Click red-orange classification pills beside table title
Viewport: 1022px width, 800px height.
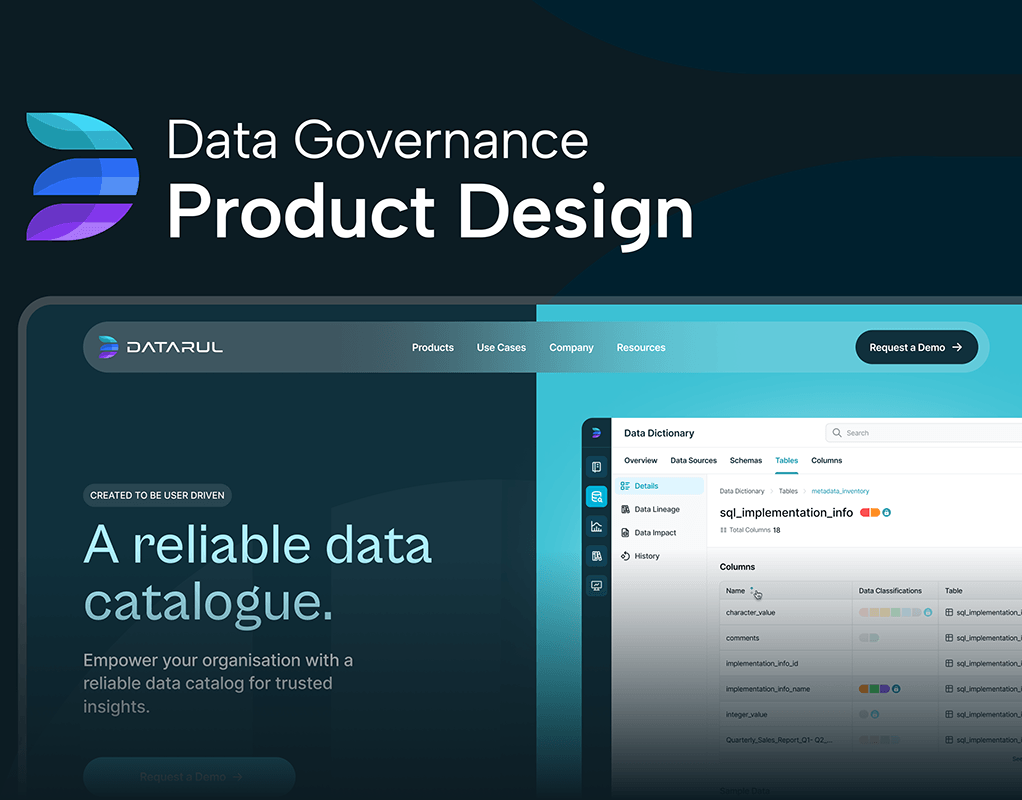869,512
